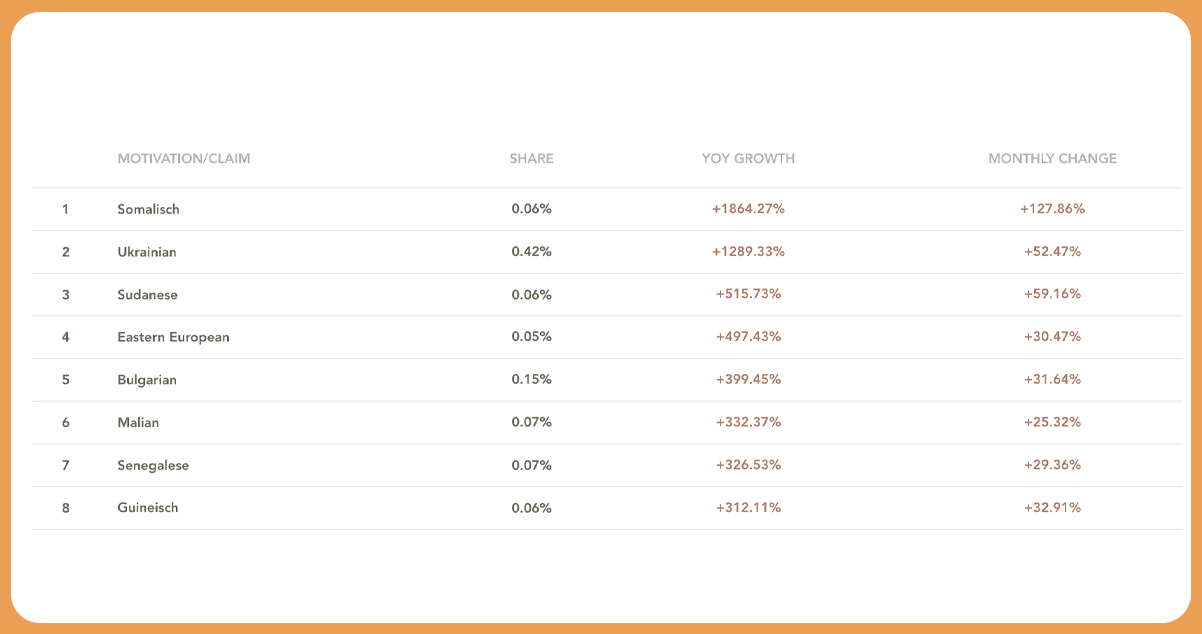Image resolution: width=1202 pixels, height=634 pixels.
Task: Click Ukrainian's 0.42% share value
Action: coord(531,252)
